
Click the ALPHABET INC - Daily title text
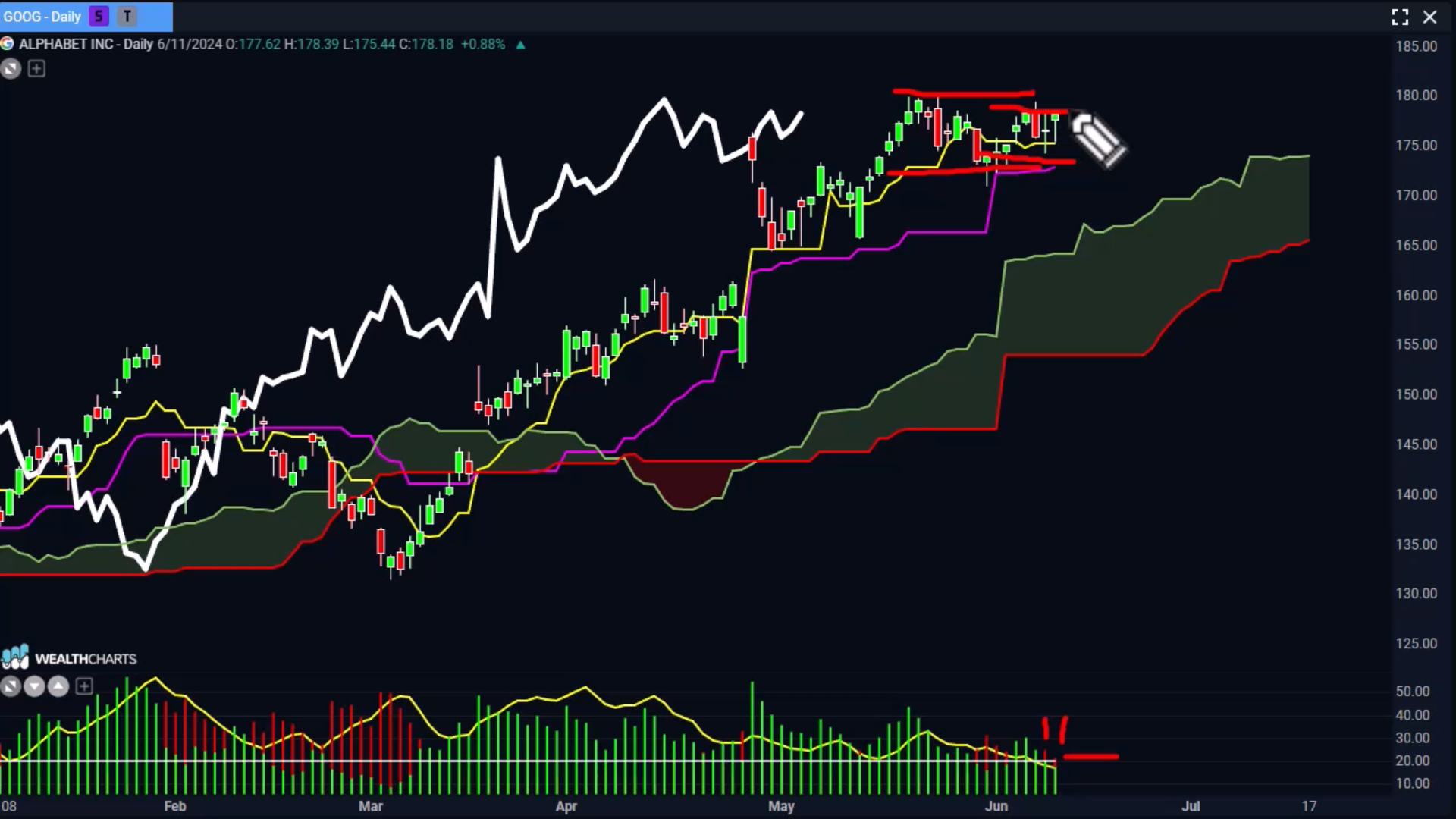[86, 44]
